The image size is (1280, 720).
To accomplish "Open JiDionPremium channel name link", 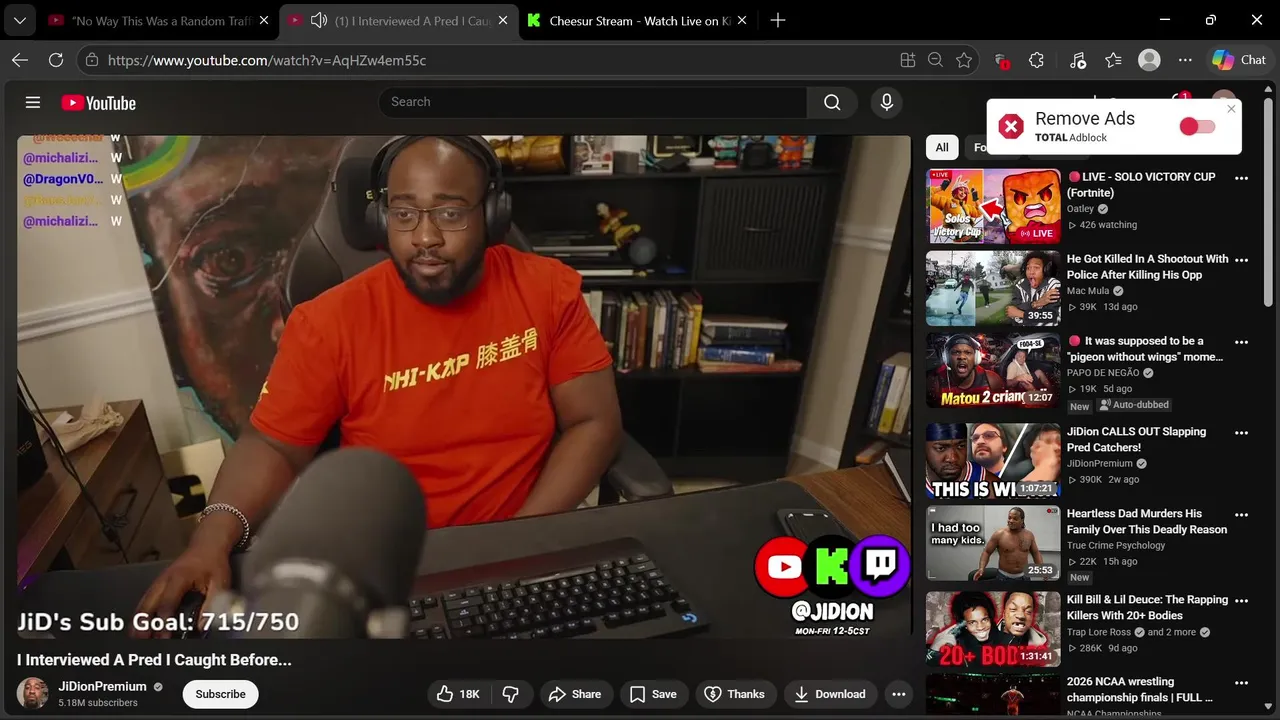I will [x=102, y=687].
